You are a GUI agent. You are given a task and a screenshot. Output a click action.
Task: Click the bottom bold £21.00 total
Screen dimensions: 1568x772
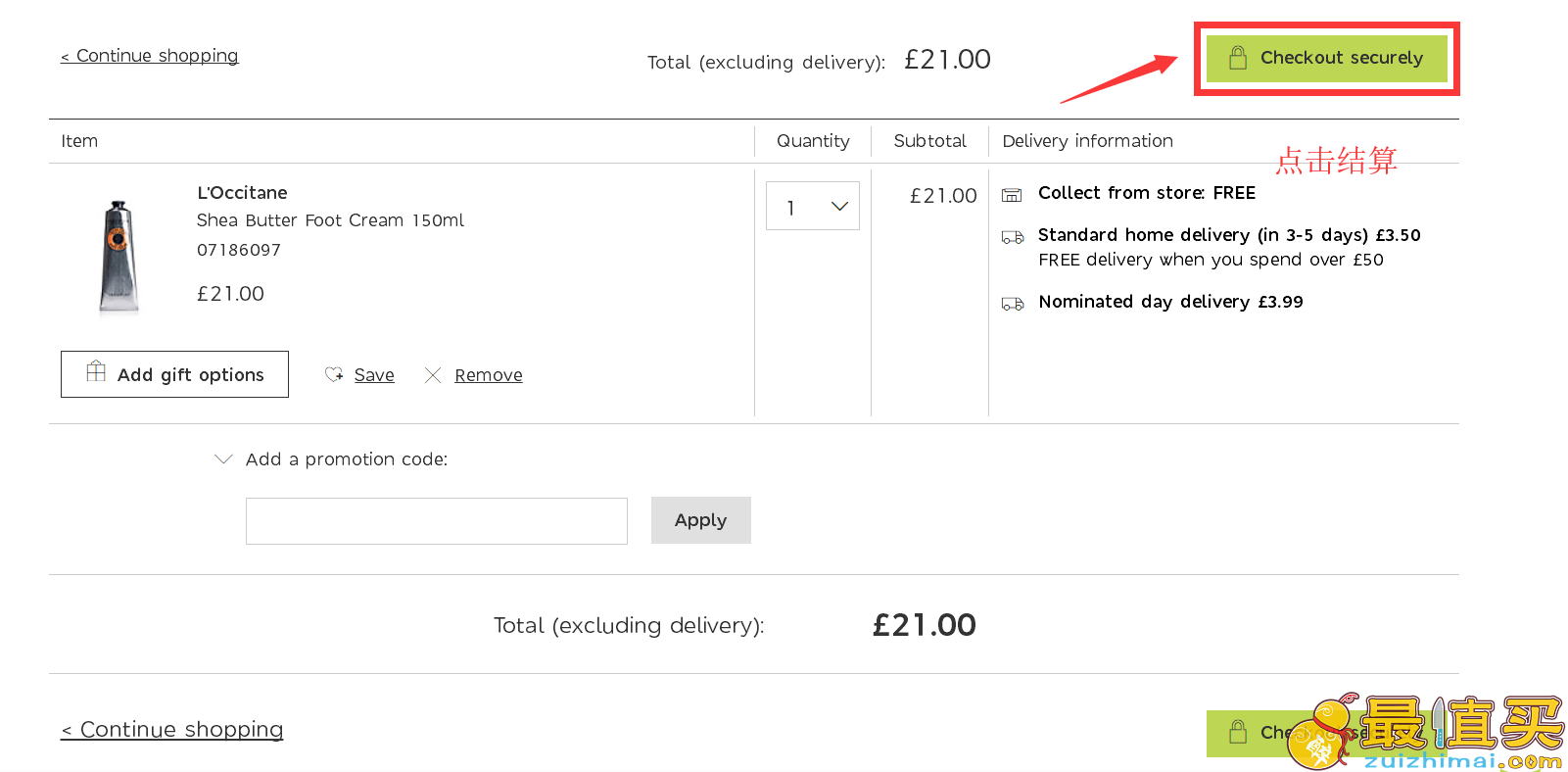pos(924,625)
